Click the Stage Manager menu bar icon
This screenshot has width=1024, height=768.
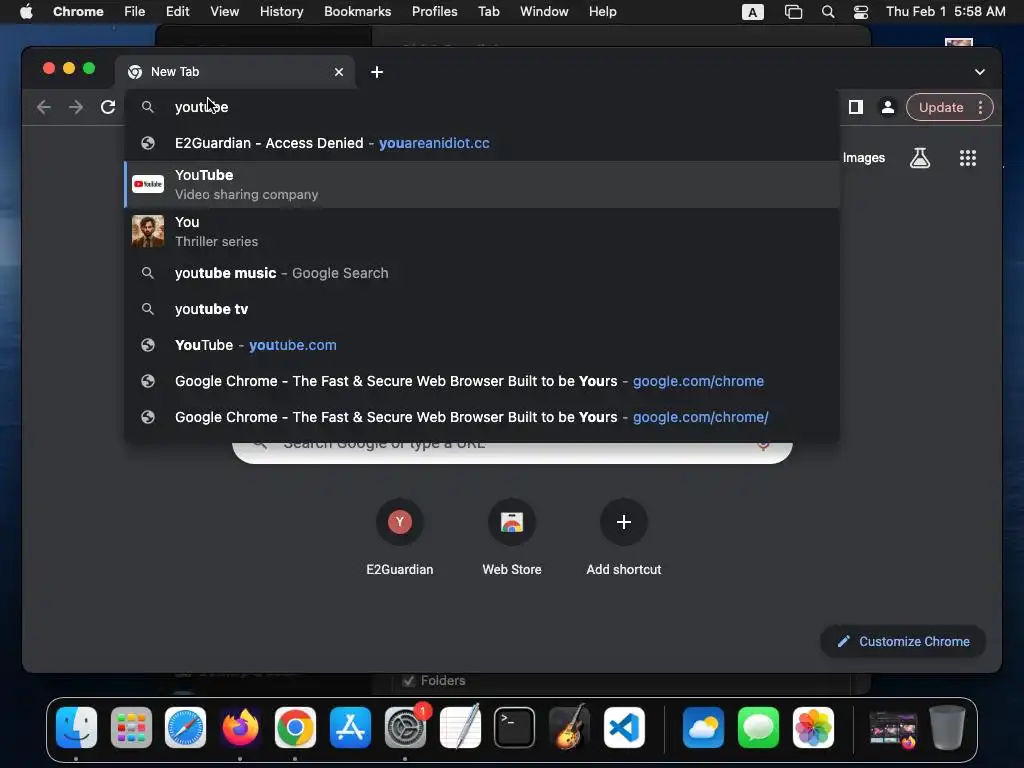point(793,12)
